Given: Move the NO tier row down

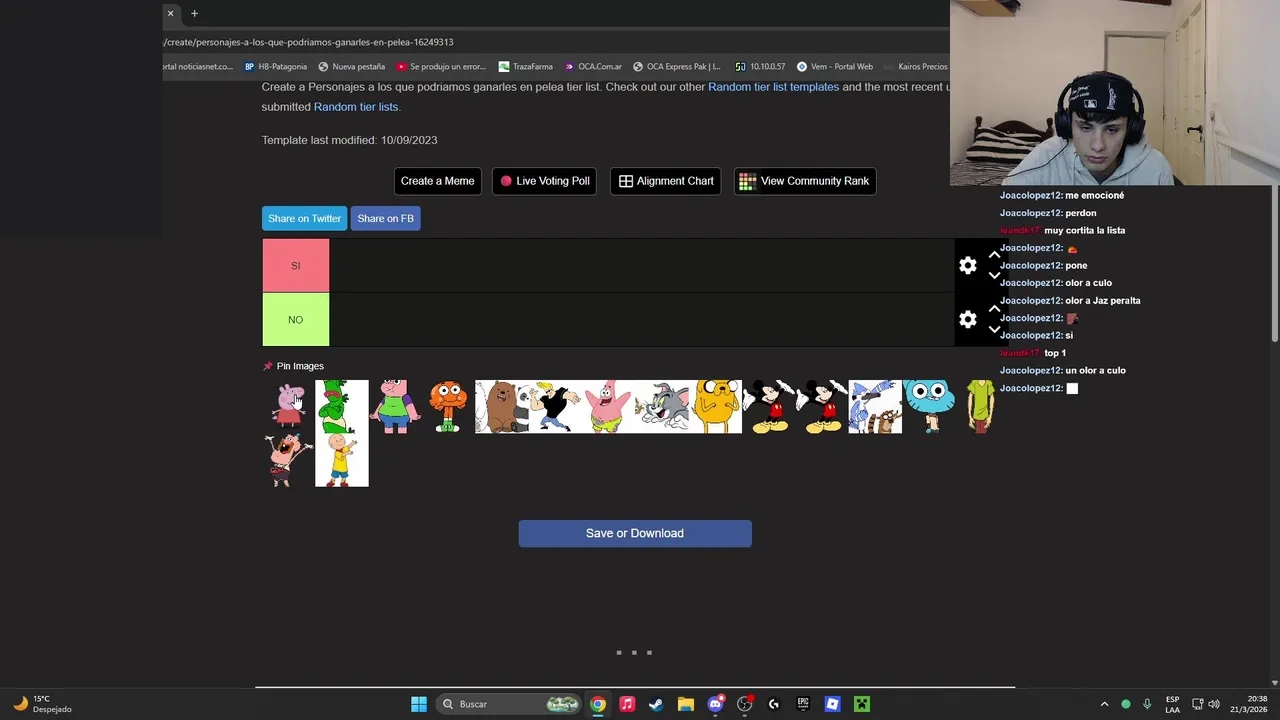Looking at the screenshot, I should pyautogui.click(x=994, y=329).
